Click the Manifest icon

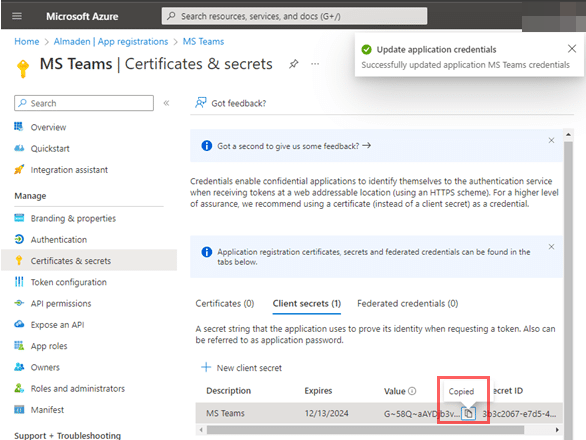click(x=19, y=409)
